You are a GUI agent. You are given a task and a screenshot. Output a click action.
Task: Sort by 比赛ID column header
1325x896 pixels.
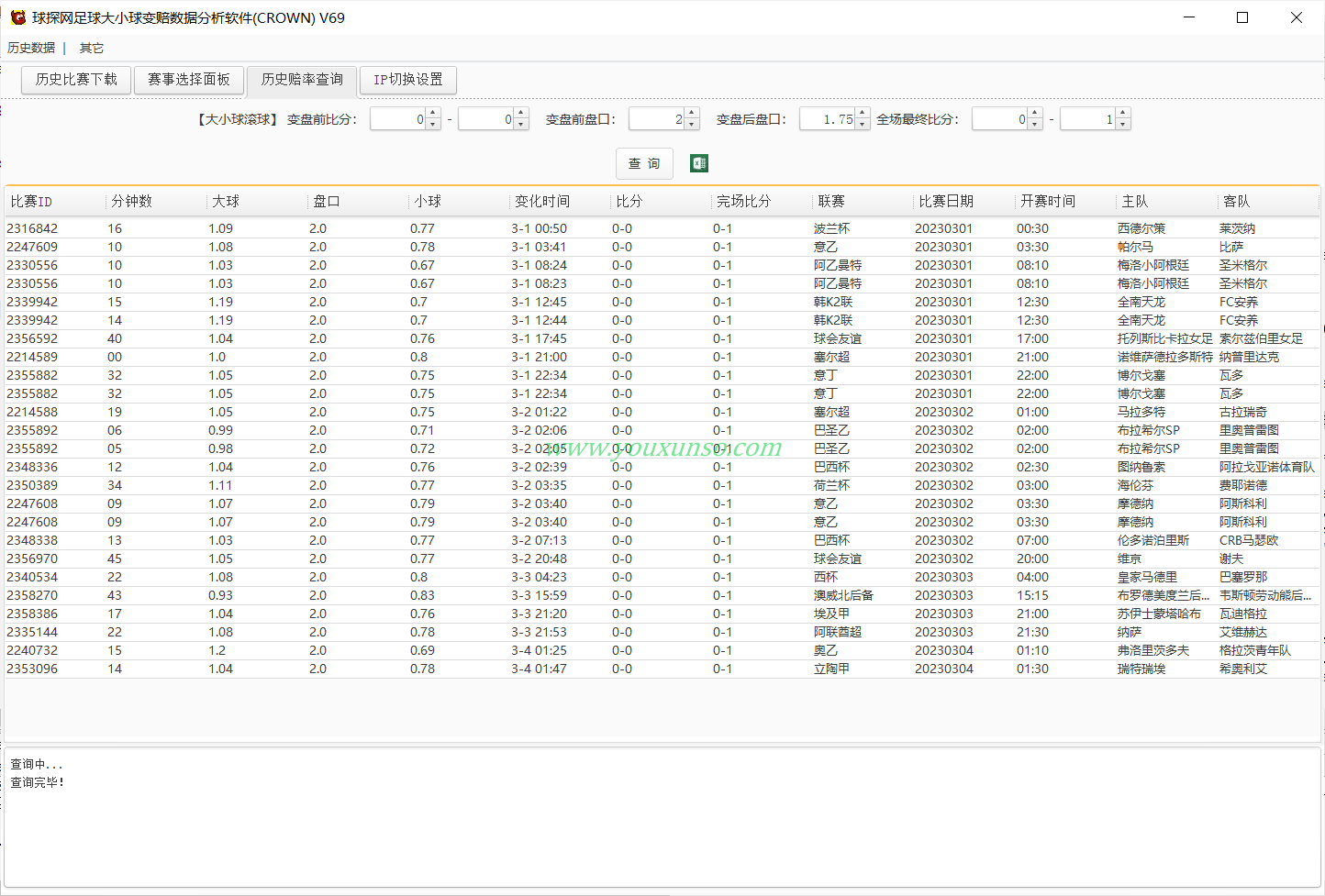54,201
